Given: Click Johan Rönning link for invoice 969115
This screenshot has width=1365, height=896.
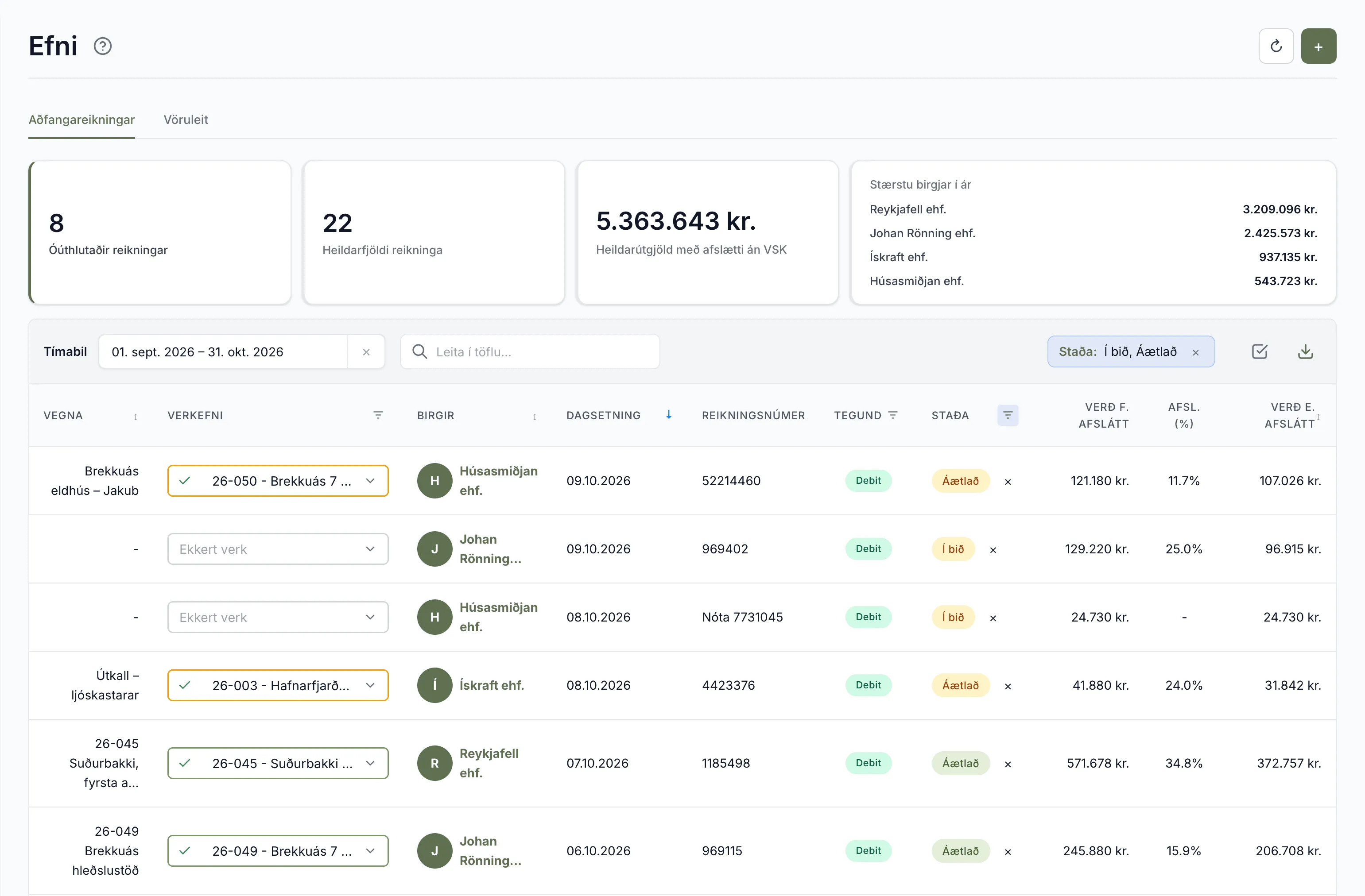Looking at the screenshot, I should 490,851.
